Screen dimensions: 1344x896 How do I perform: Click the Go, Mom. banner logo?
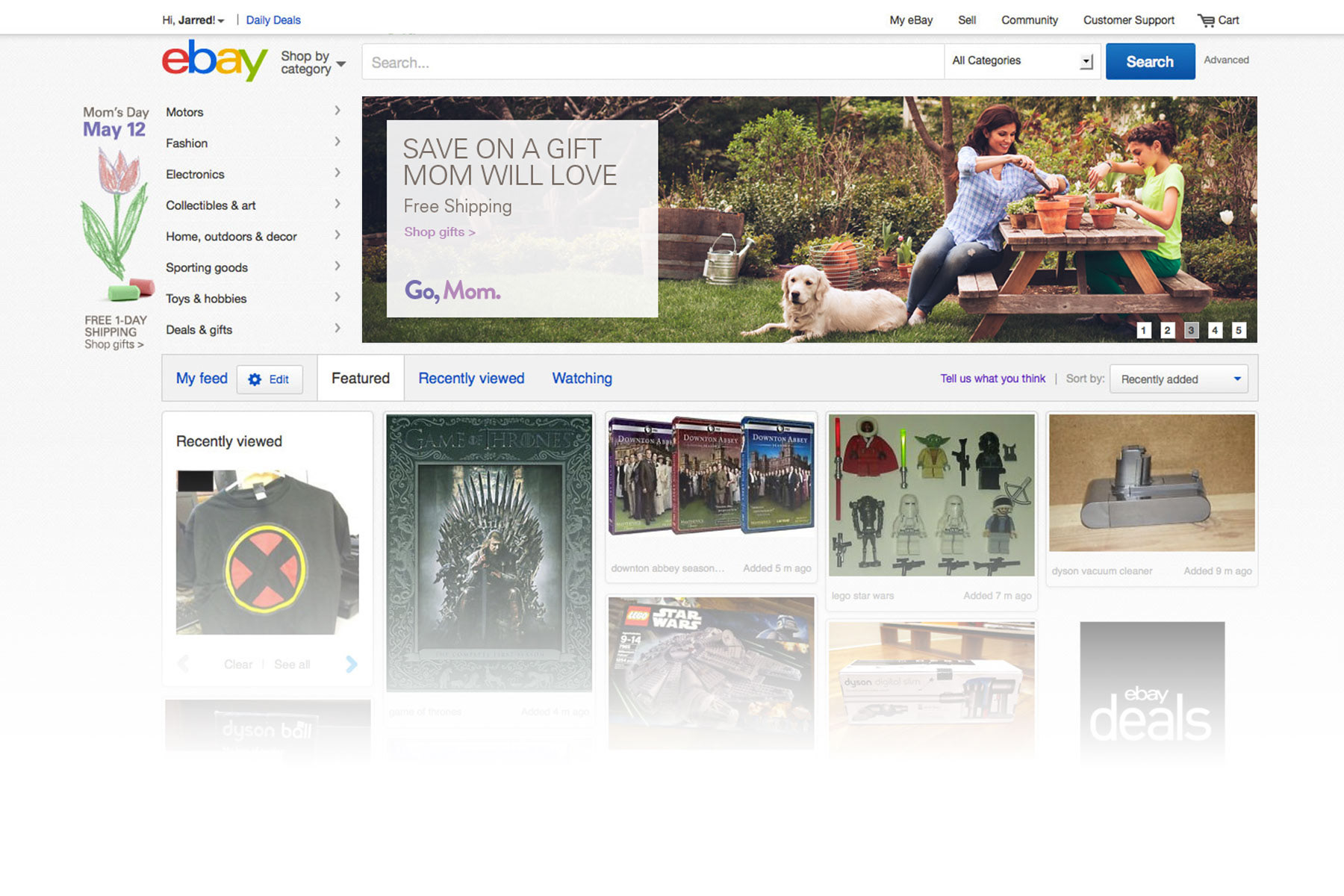452,290
